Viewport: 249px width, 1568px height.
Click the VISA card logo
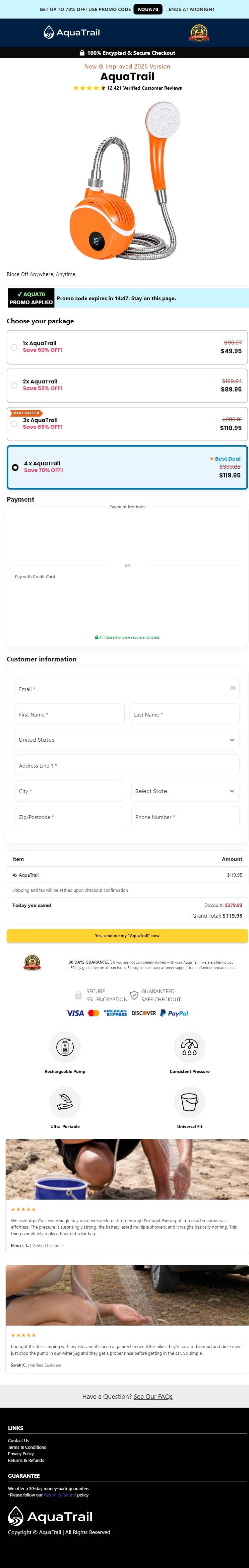click(75, 1013)
